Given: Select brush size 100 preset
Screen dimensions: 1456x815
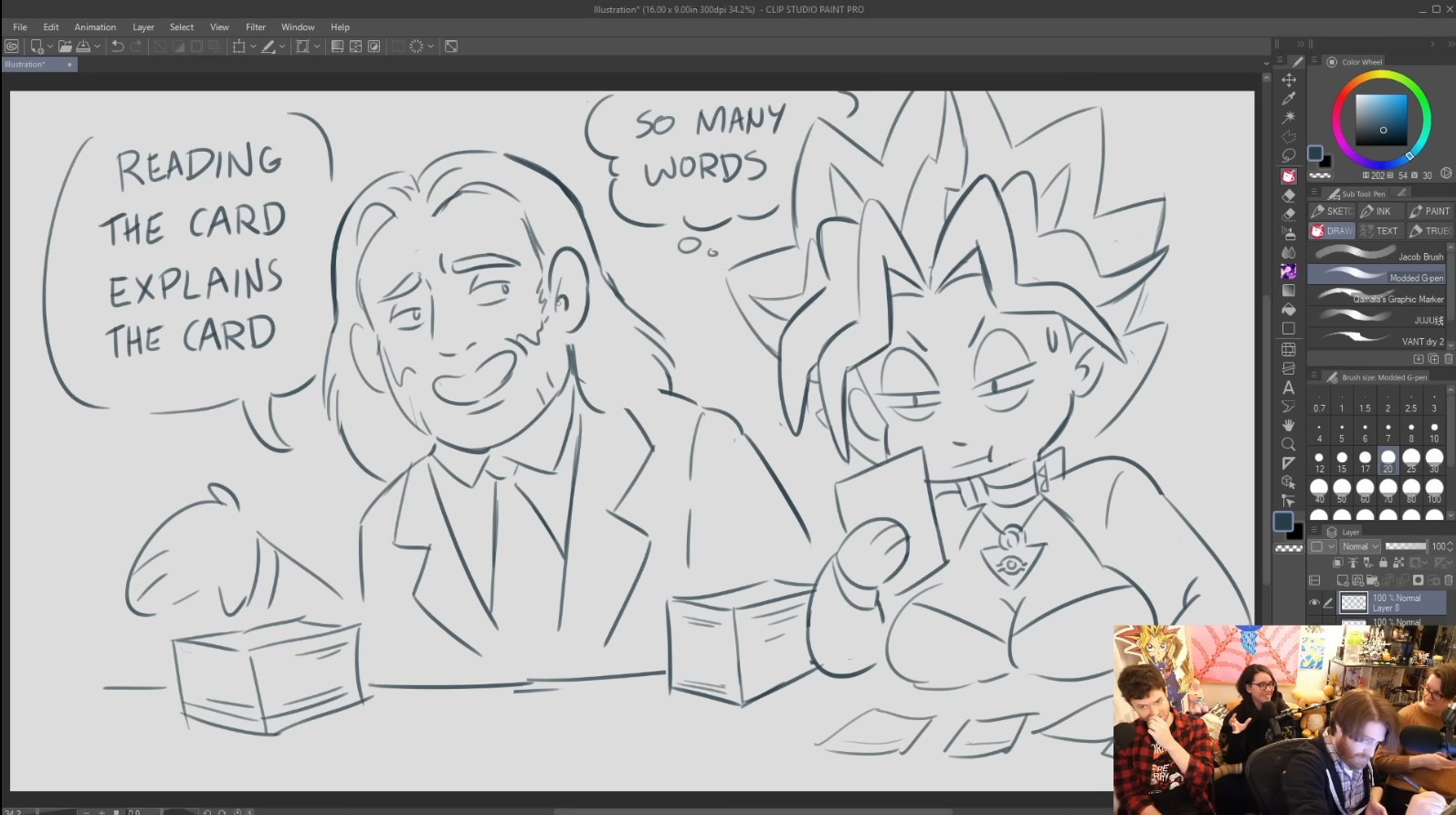Looking at the screenshot, I should [1434, 491].
